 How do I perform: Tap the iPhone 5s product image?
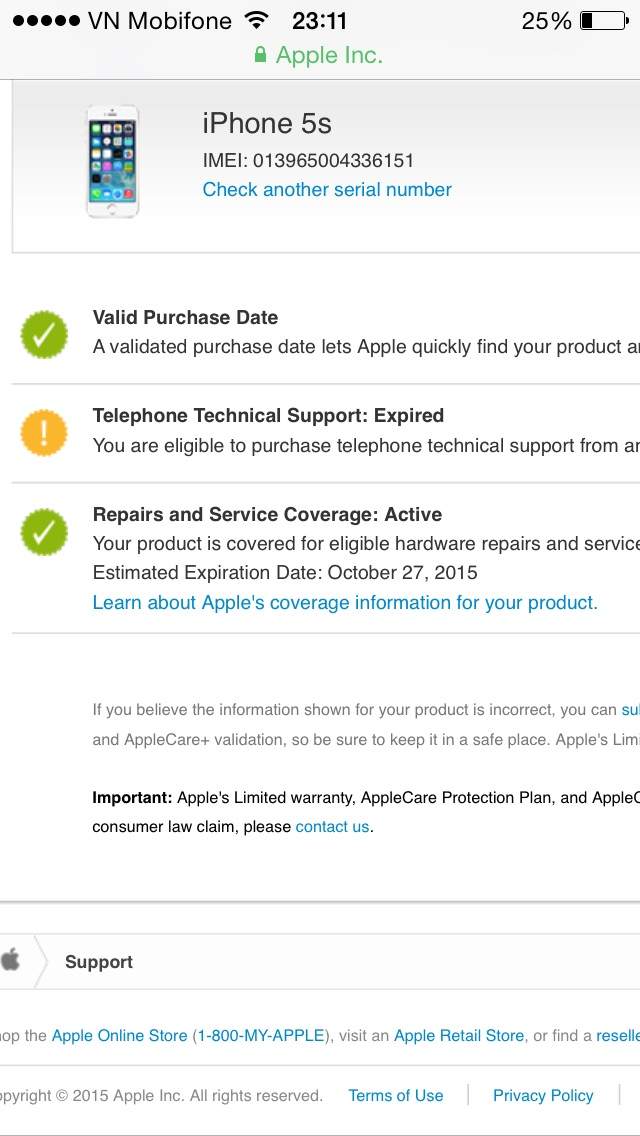(112, 162)
